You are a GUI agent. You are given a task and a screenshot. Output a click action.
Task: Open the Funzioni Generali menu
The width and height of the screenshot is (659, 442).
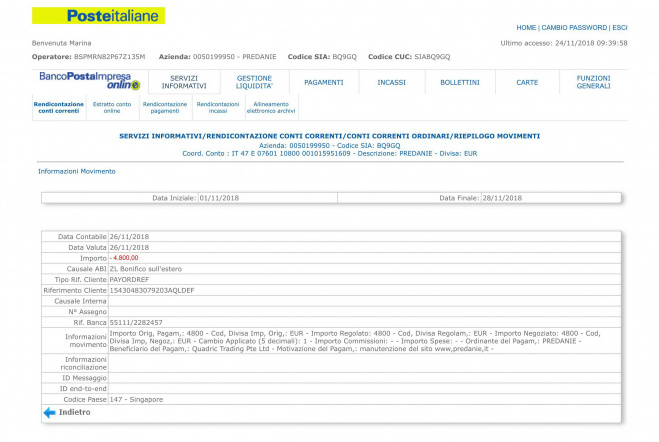[x=593, y=82]
